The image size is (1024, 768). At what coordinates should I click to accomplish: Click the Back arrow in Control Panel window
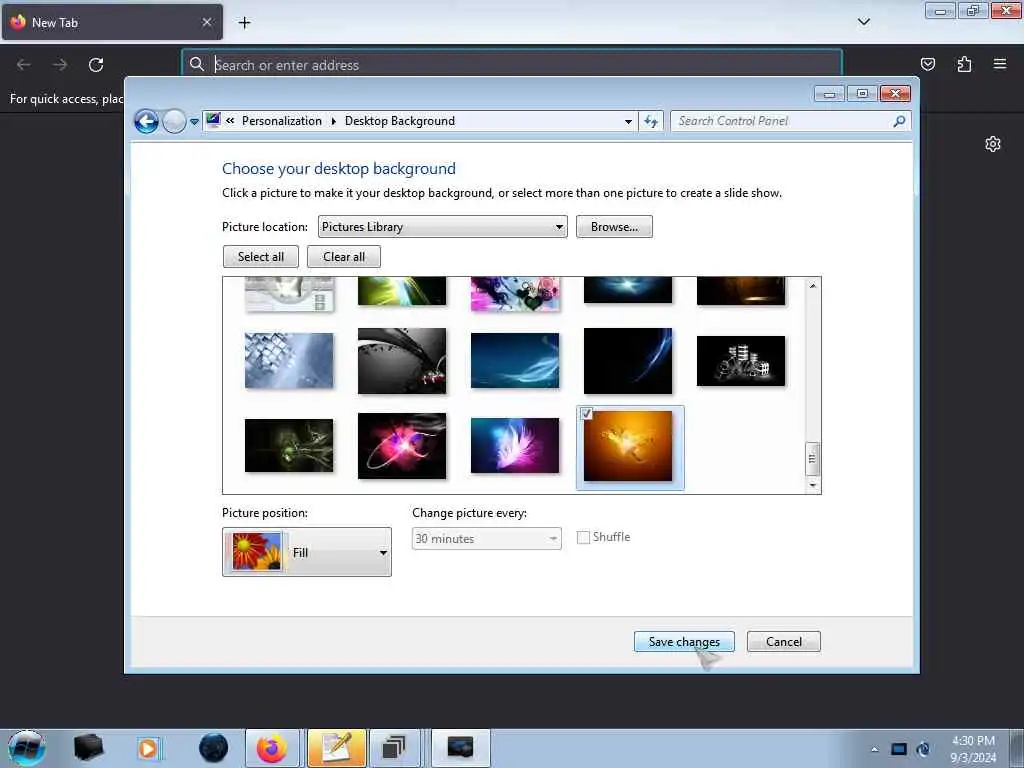146,121
